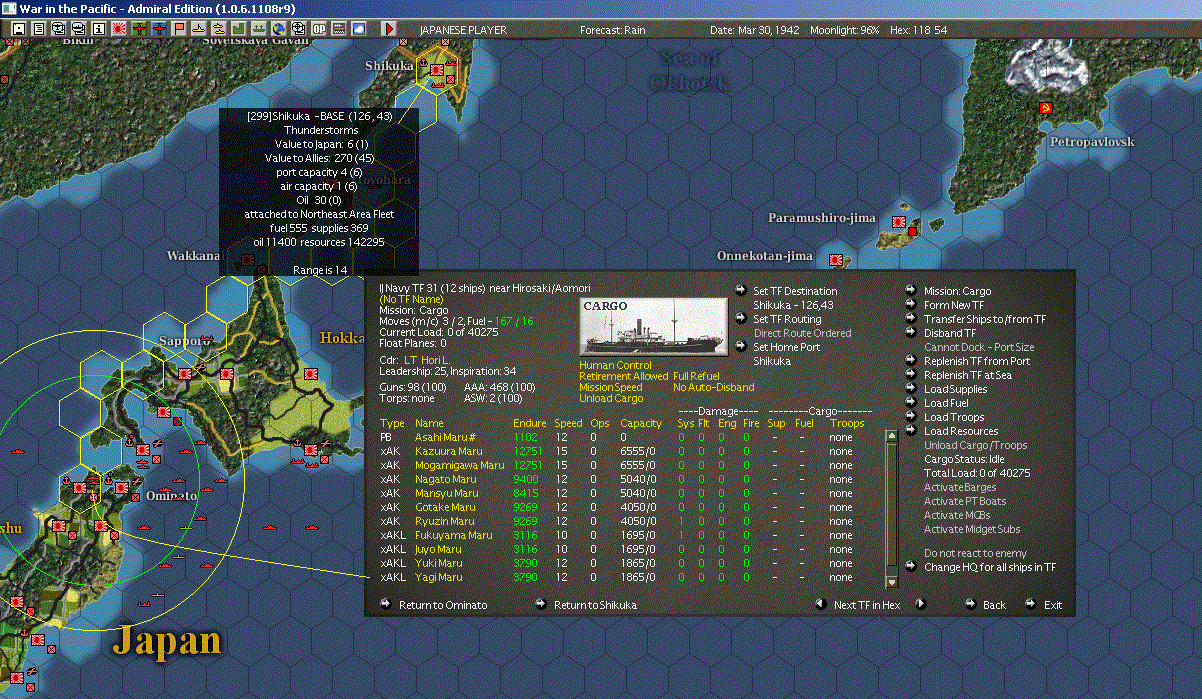Click the CARGO ship picture
This screenshot has height=699, width=1202.
coord(654,327)
